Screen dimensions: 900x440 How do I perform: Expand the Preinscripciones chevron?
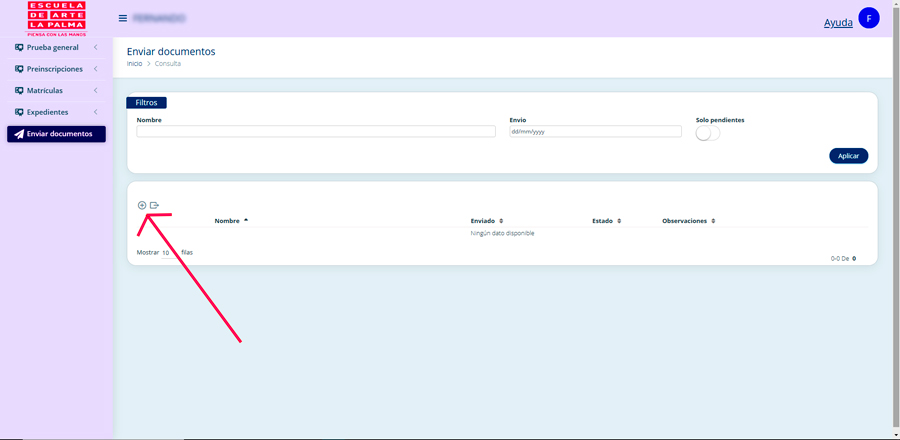(95, 69)
